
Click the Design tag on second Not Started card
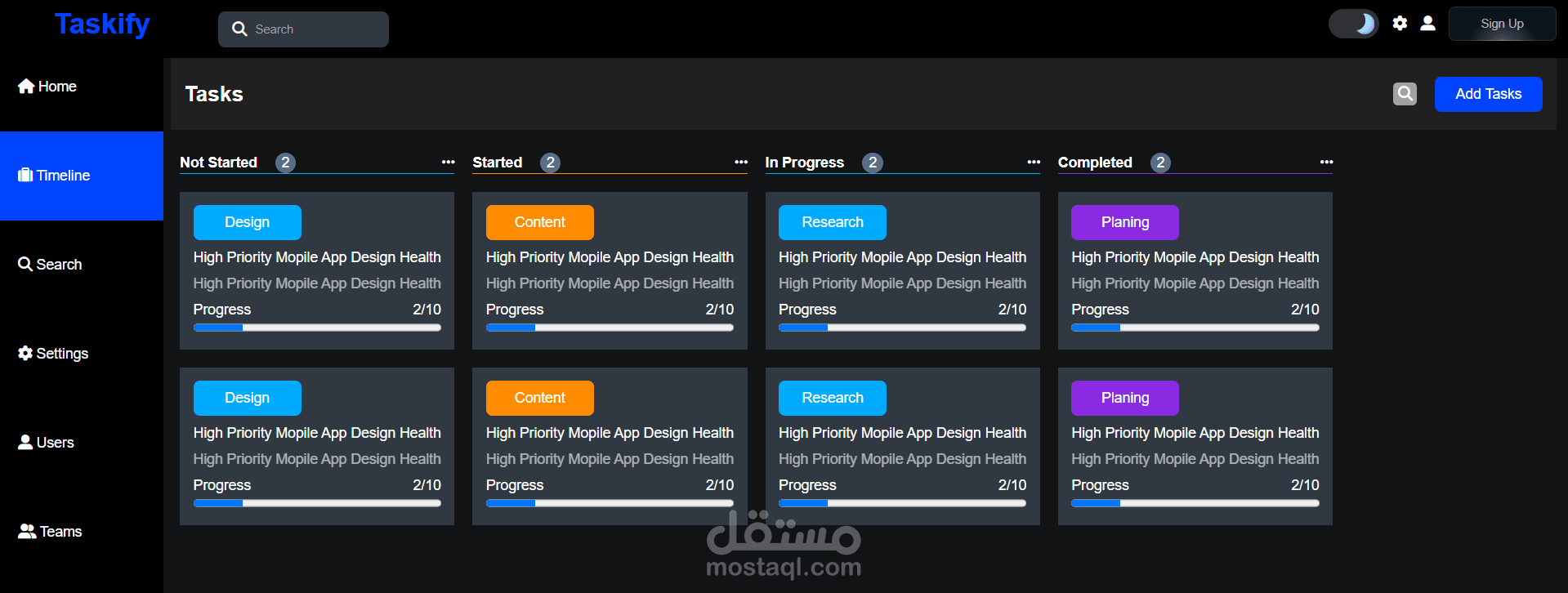(247, 398)
